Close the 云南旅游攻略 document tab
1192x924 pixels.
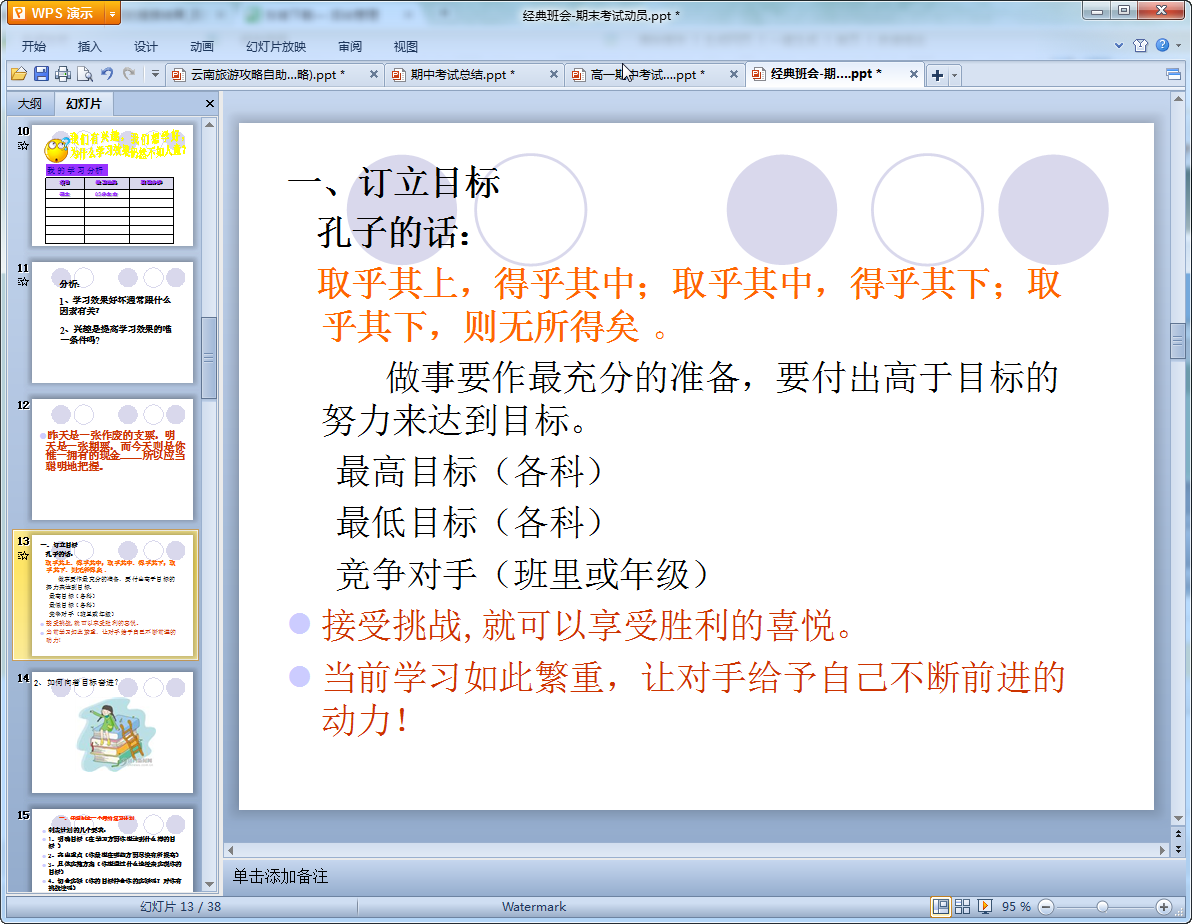(373, 75)
